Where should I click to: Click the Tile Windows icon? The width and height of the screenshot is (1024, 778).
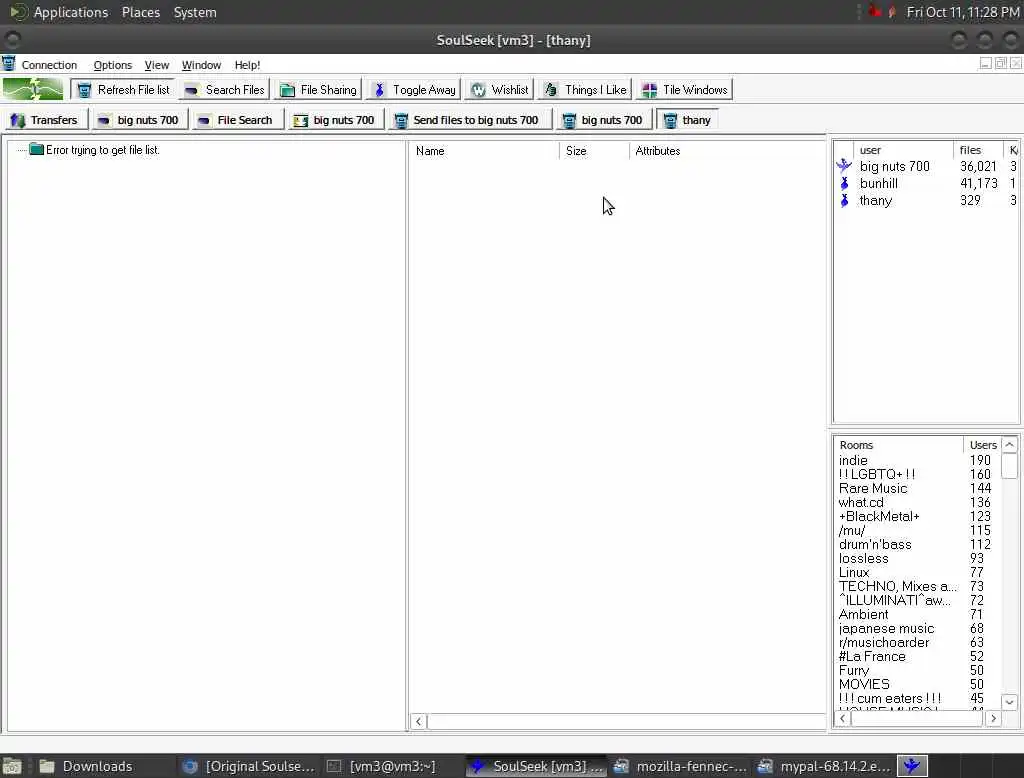coord(650,90)
